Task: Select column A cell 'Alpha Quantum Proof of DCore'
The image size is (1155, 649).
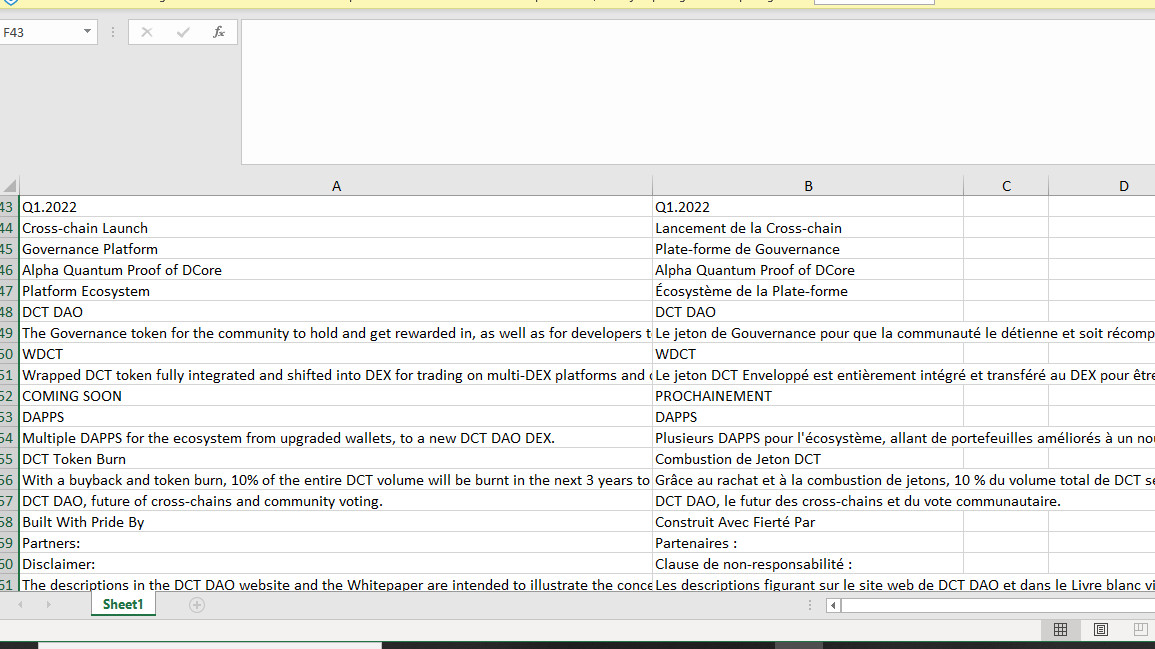Action: pyautogui.click(x=336, y=270)
